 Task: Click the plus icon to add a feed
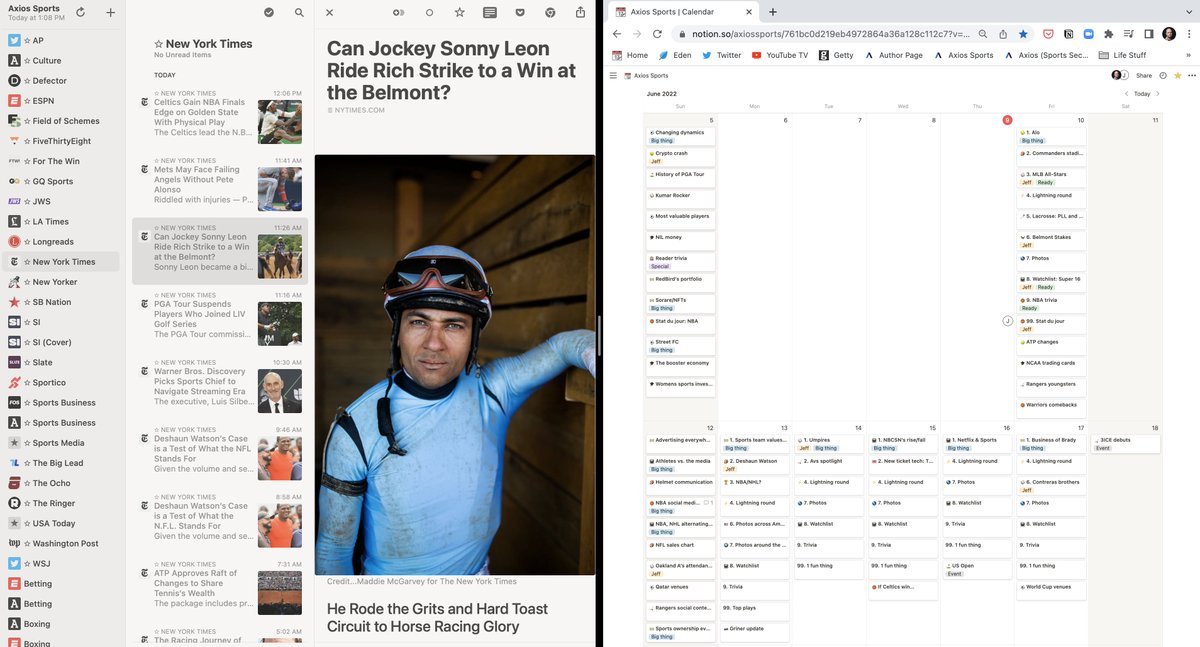tap(110, 12)
